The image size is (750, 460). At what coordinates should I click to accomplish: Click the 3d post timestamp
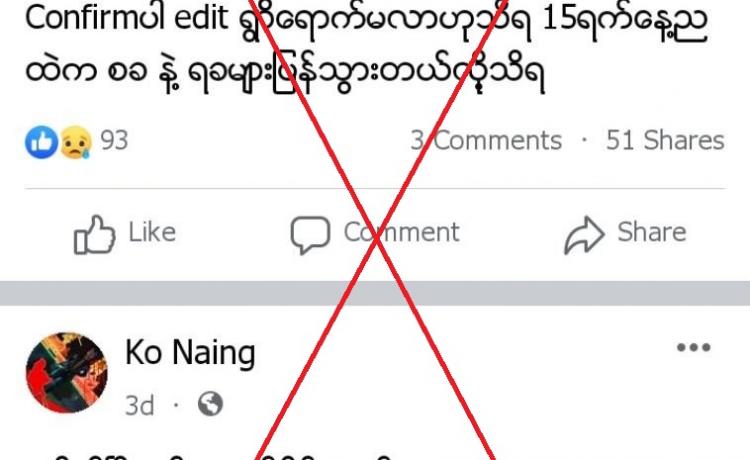point(139,405)
